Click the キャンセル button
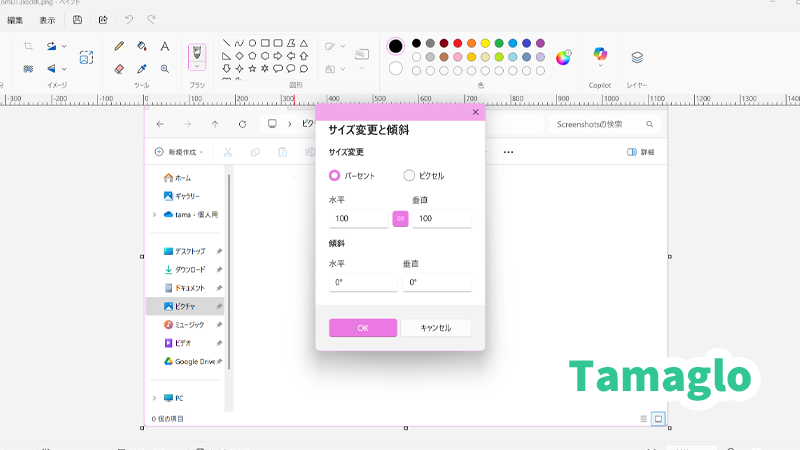 436,327
